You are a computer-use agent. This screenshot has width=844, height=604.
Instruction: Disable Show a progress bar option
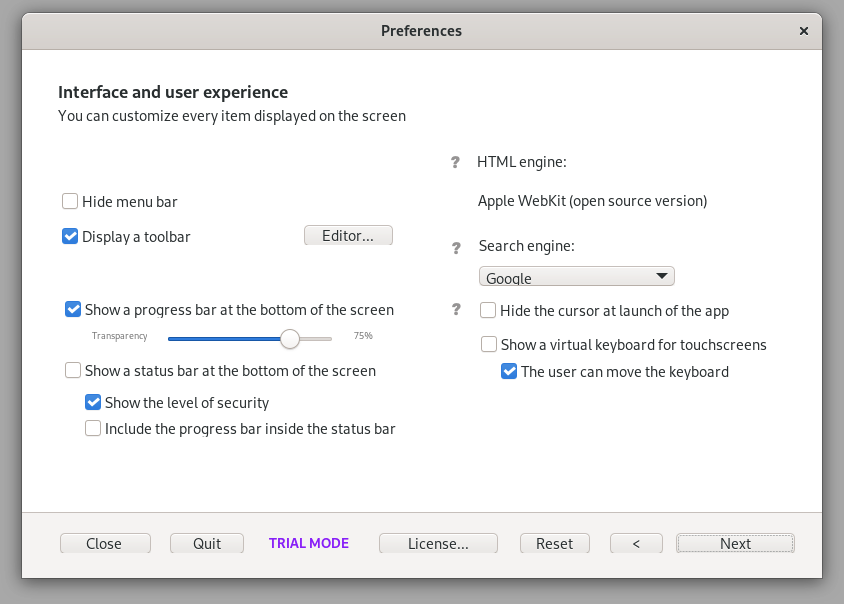point(73,310)
